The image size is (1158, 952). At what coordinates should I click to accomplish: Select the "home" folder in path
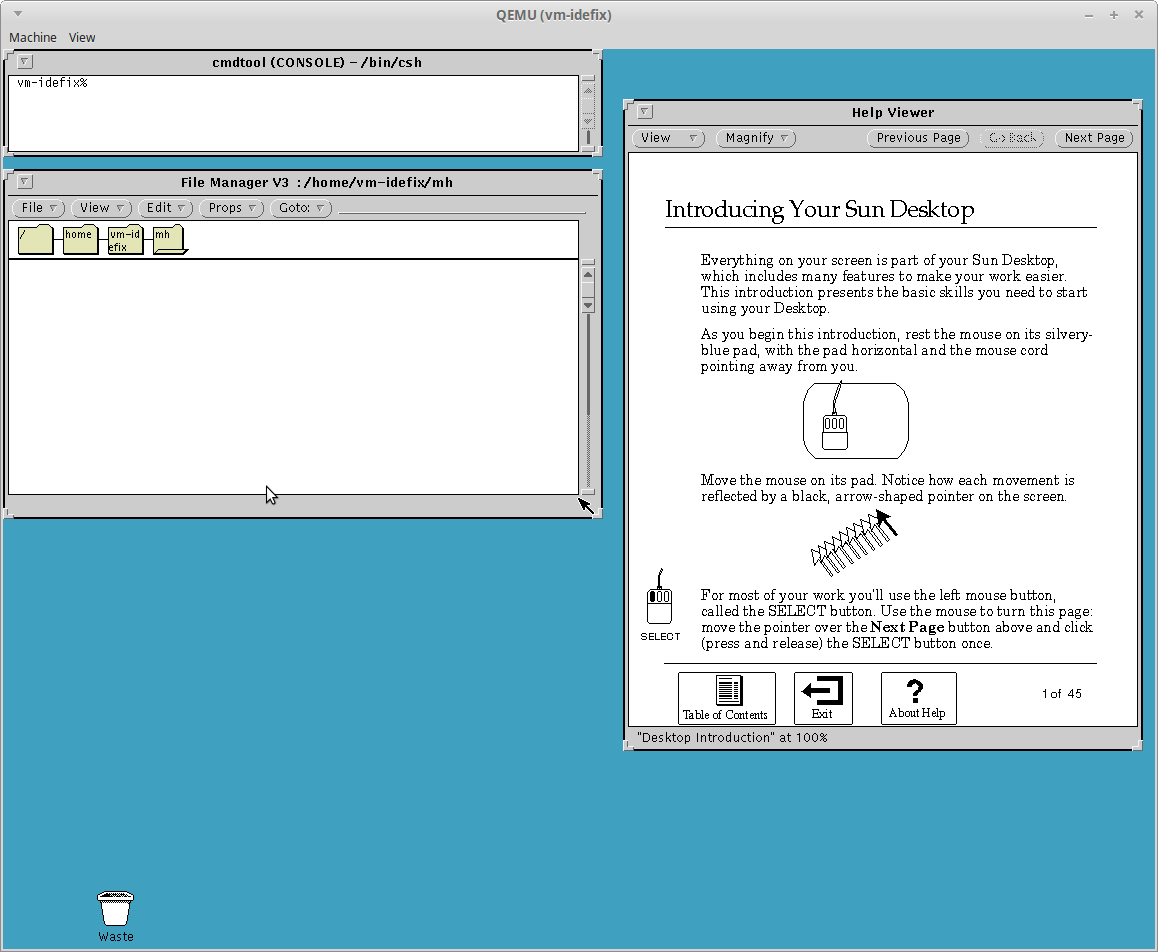(x=80, y=240)
